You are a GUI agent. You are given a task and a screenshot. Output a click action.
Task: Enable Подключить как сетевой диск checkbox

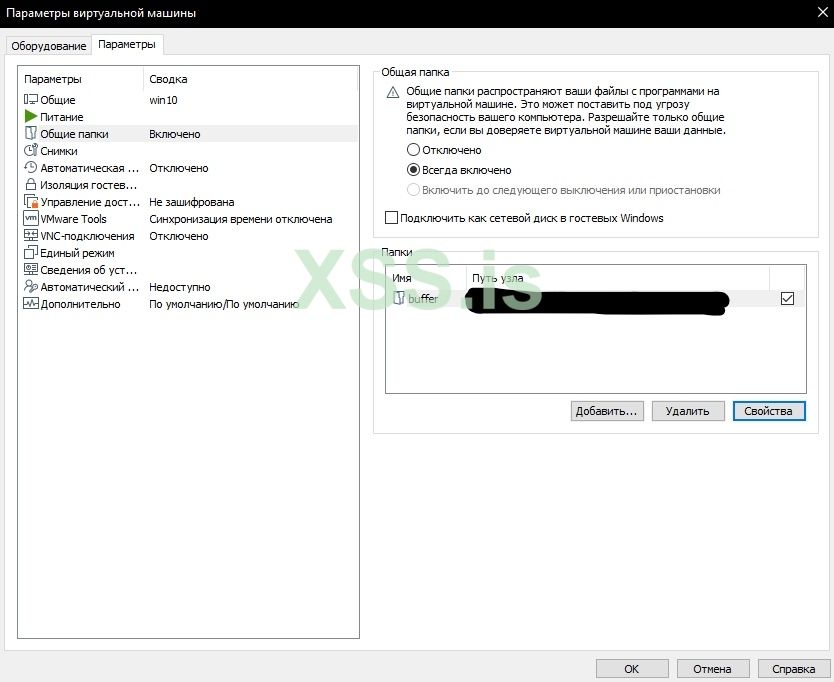pyautogui.click(x=391, y=218)
